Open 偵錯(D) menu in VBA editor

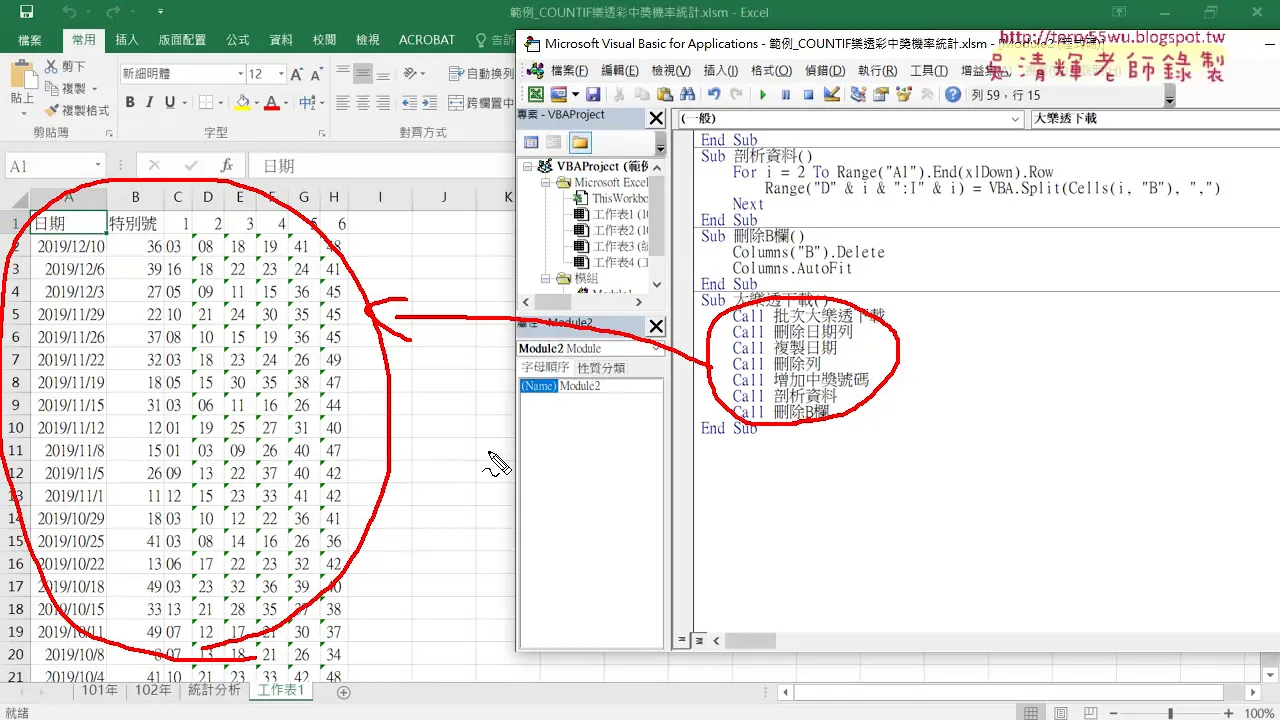[825, 70]
